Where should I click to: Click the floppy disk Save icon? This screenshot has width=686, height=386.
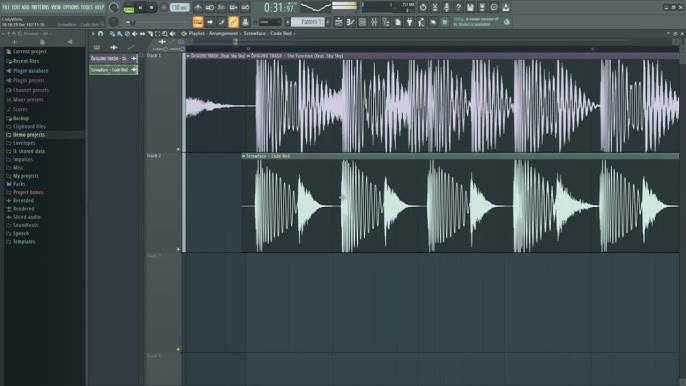point(470,7)
